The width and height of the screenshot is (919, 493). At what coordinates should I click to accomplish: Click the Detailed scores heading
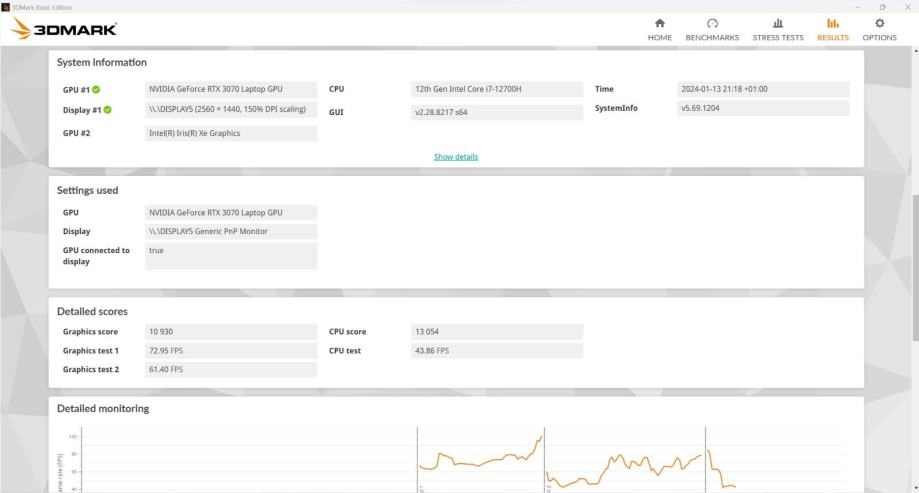pyautogui.click(x=92, y=311)
